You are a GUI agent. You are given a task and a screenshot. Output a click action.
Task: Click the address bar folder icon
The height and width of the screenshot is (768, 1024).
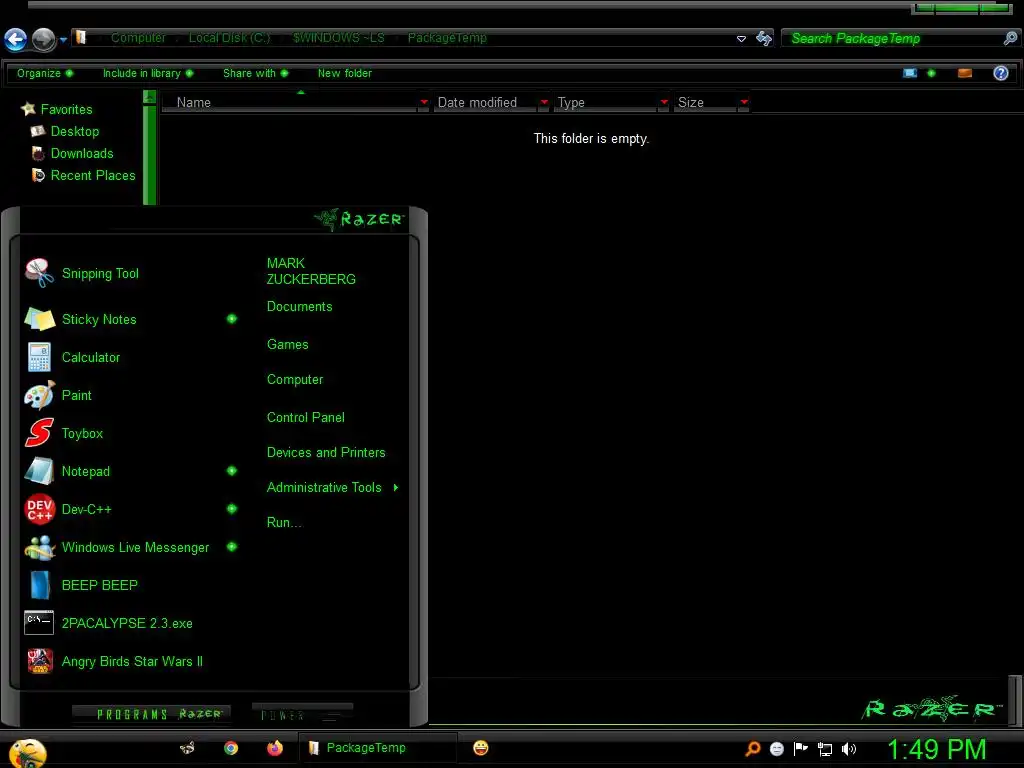point(81,37)
